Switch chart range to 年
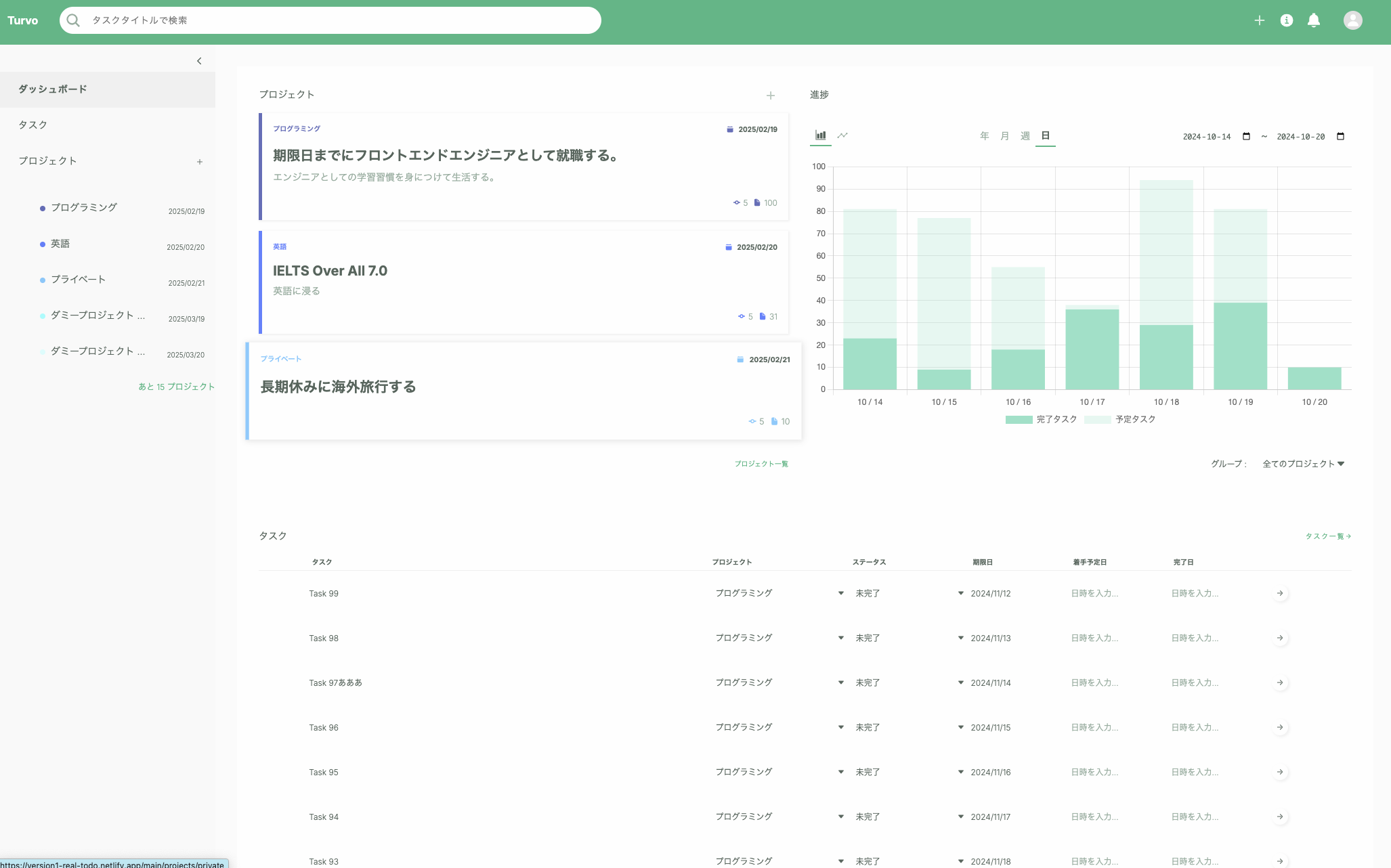The width and height of the screenshot is (1391, 868). [x=985, y=136]
